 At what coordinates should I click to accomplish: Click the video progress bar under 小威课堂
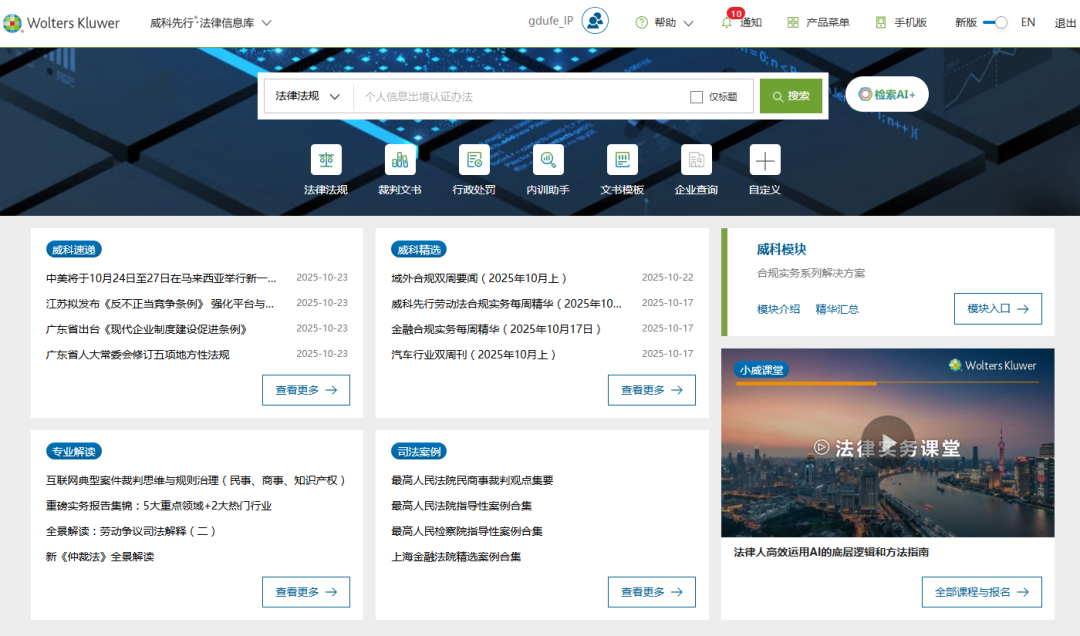coord(887,383)
